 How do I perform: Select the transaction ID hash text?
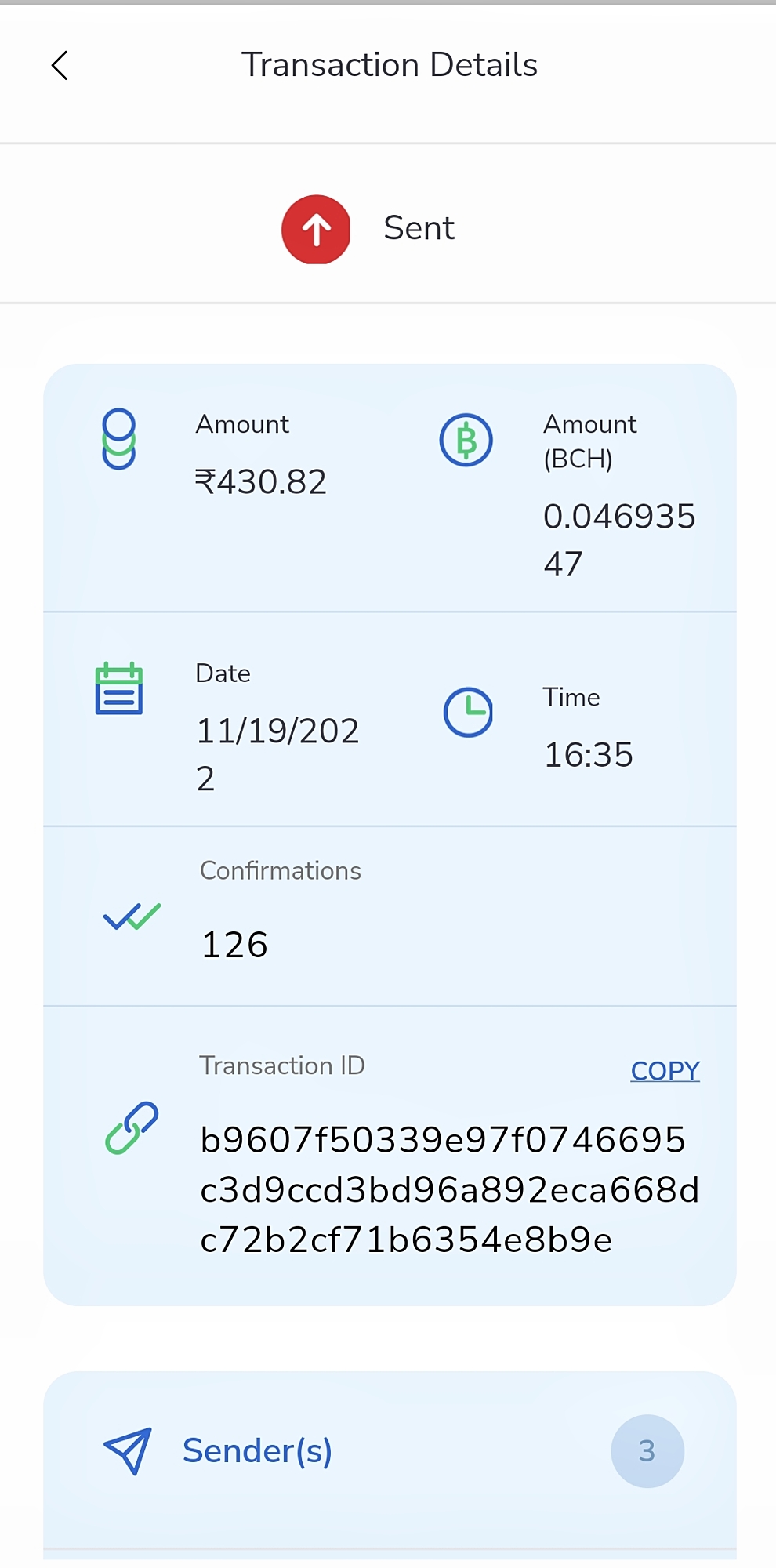coord(449,1190)
